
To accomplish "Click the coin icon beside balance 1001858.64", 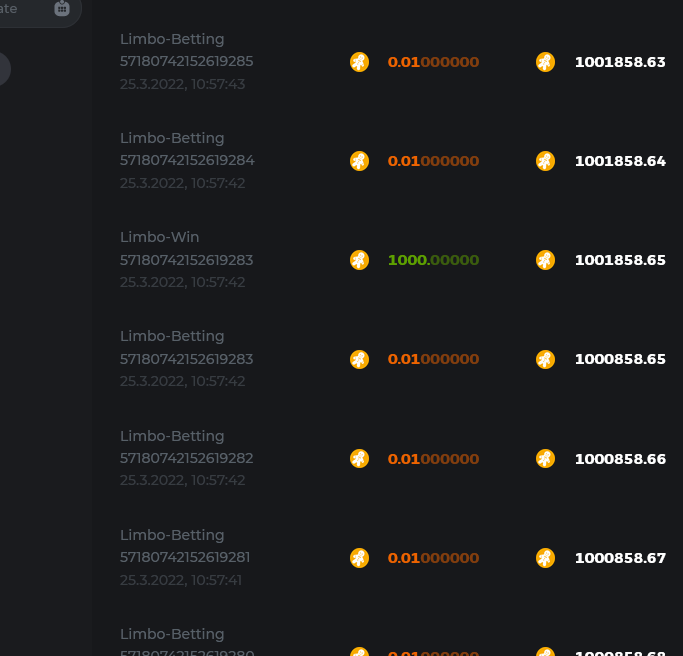I will click(545, 161).
